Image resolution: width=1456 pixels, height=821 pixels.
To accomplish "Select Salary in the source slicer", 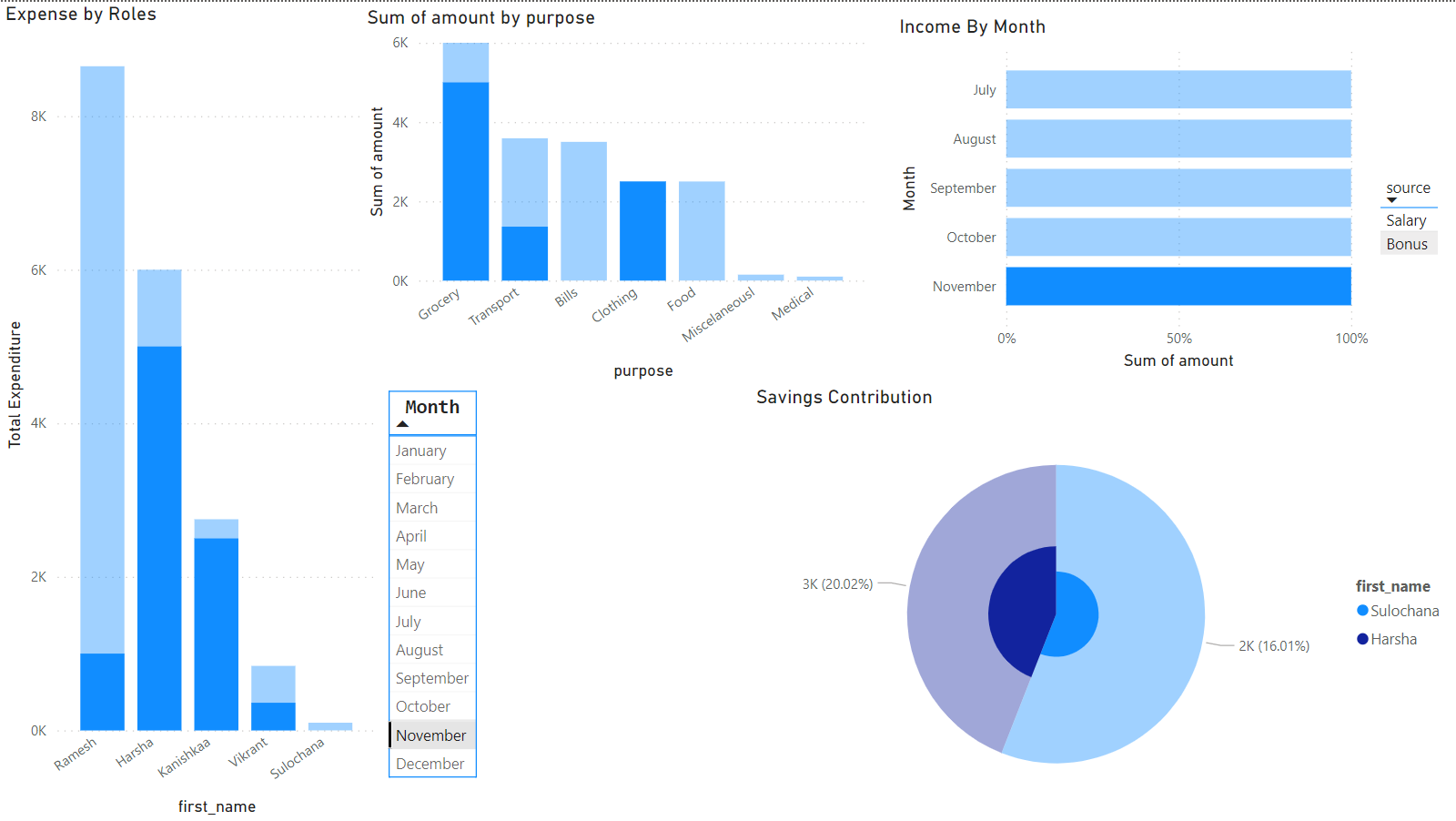I will pos(1406,219).
